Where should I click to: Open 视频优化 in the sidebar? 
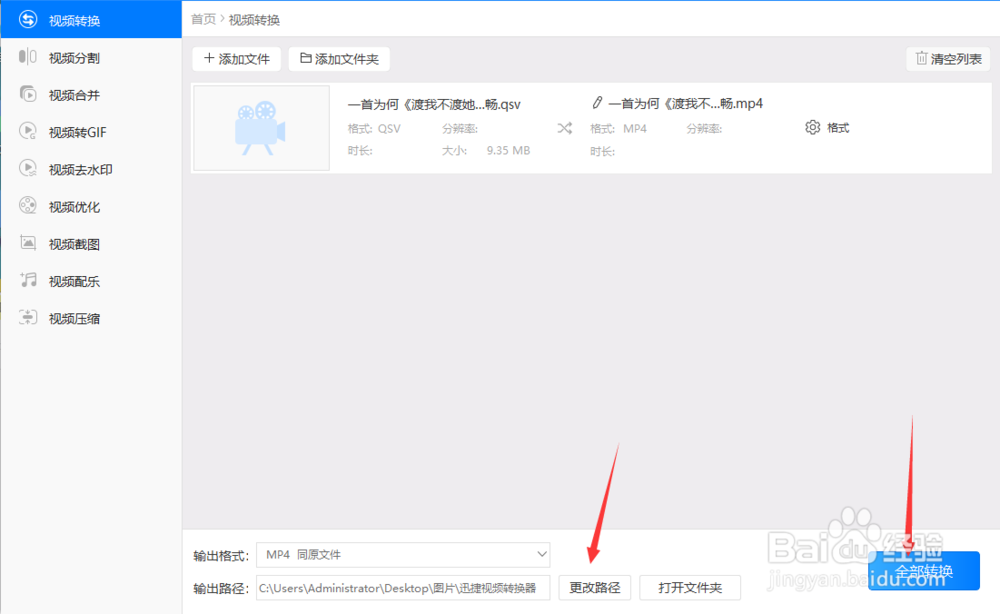pyautogui.click(x=91, y=207)
